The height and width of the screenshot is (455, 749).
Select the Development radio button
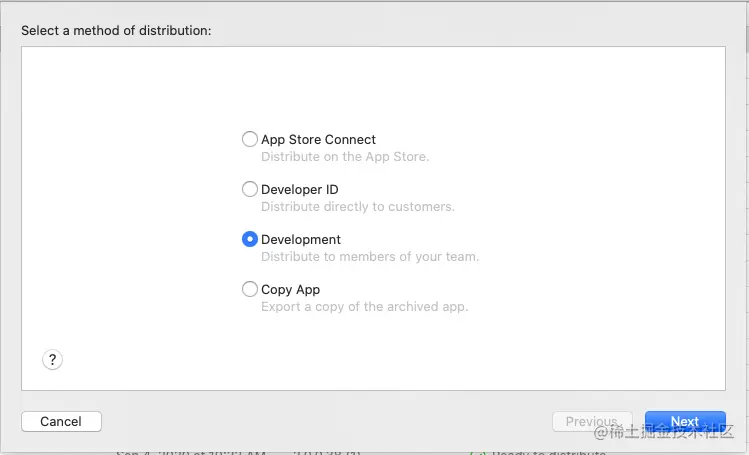[249, 239]
